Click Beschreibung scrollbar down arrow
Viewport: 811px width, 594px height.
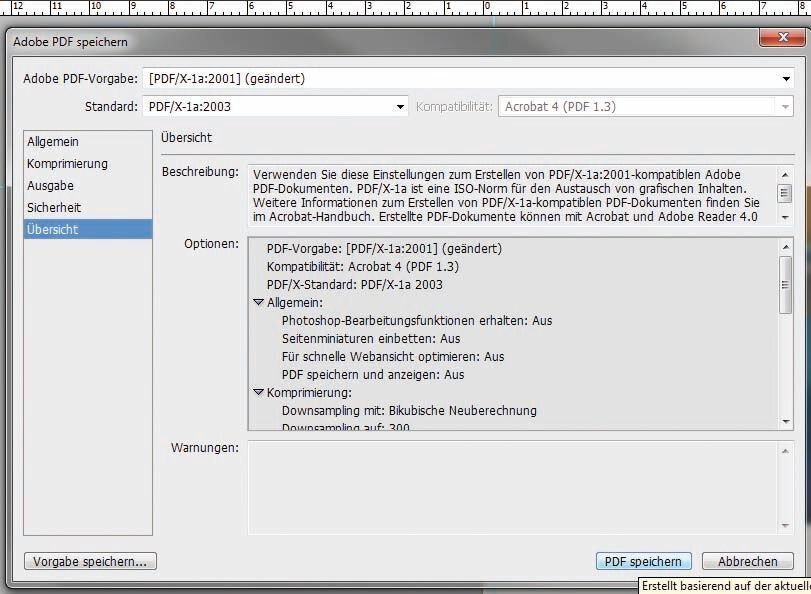click(x=785, y=216)
